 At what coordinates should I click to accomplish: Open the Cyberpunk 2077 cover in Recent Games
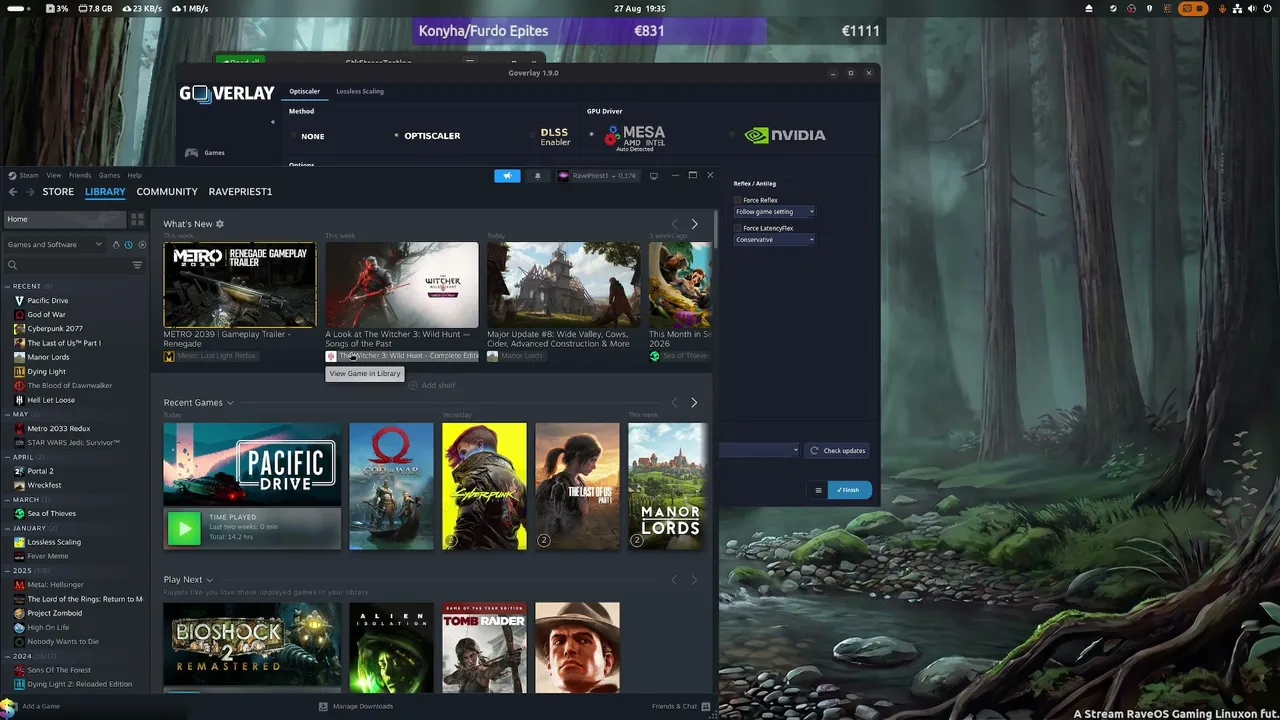[x=484, y=487]
